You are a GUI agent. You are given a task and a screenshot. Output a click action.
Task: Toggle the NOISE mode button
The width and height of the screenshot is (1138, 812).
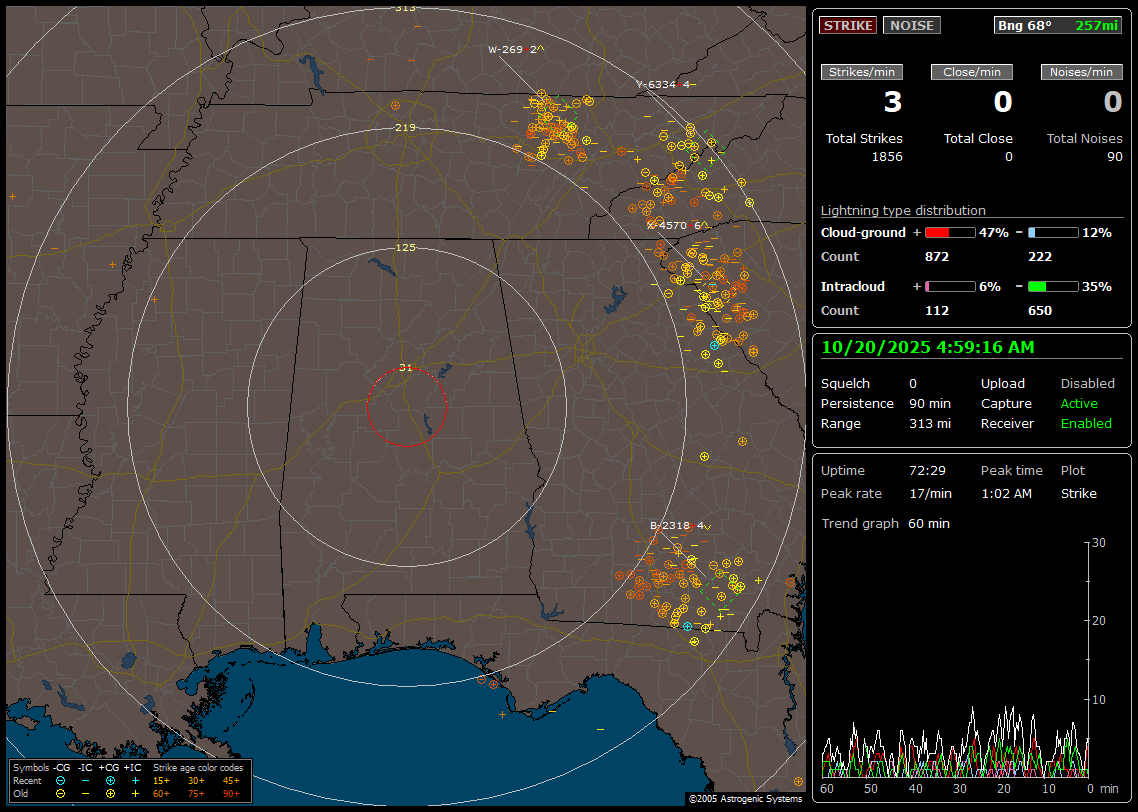tap(911, 25)
